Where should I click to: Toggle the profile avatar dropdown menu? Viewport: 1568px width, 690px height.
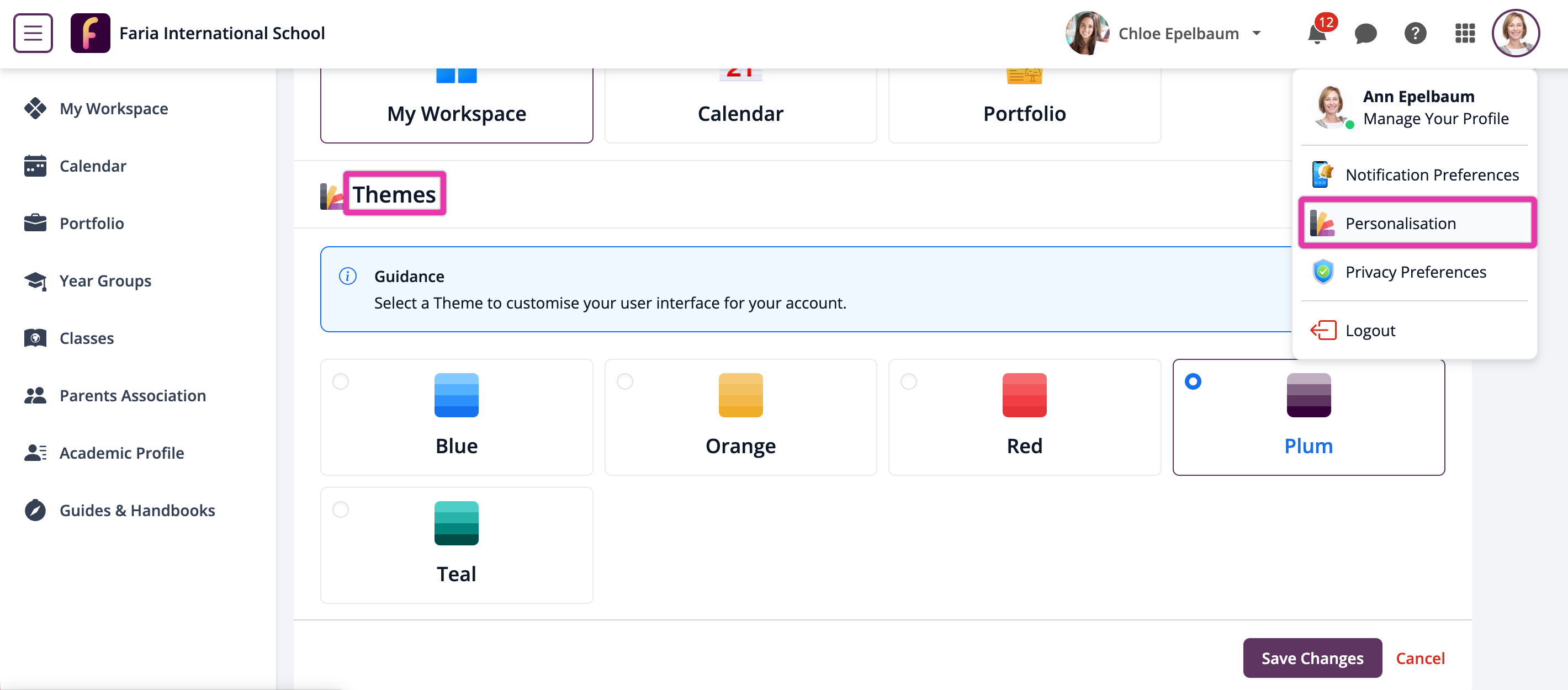tap(1515, 34)
